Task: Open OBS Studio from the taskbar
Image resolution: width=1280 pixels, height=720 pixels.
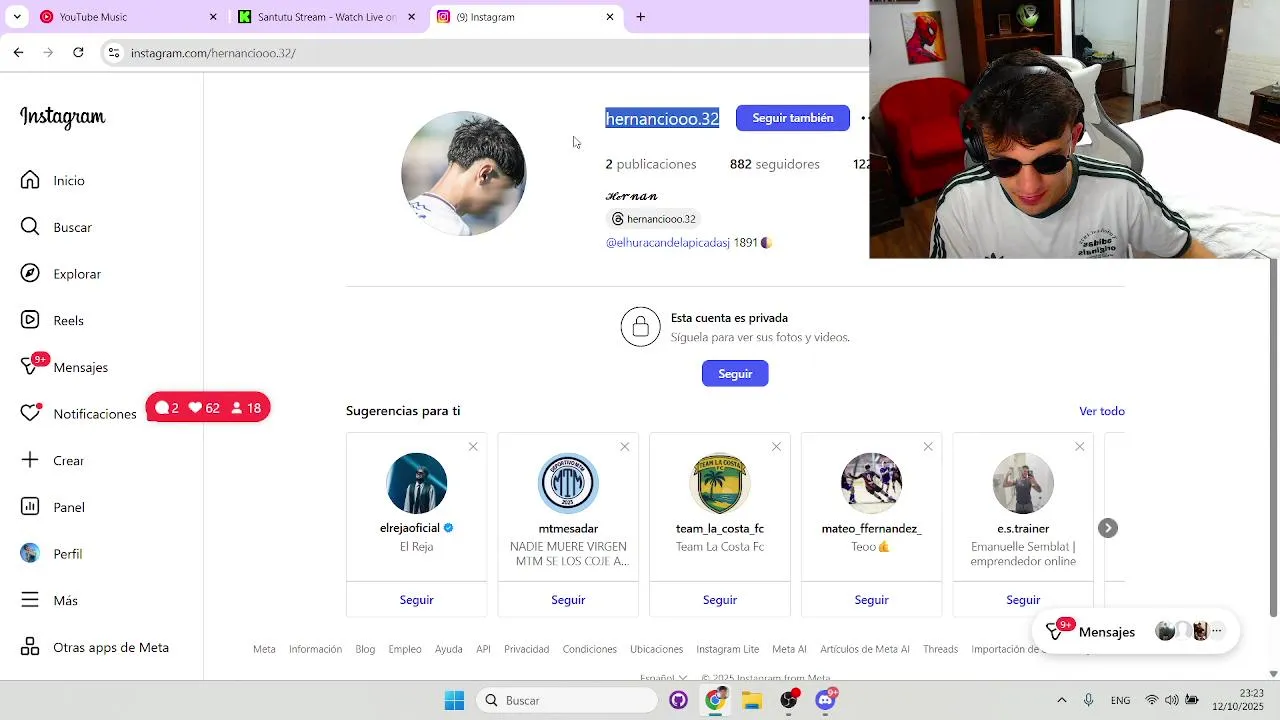Action: pyautogui.click(x=789, y=700)
